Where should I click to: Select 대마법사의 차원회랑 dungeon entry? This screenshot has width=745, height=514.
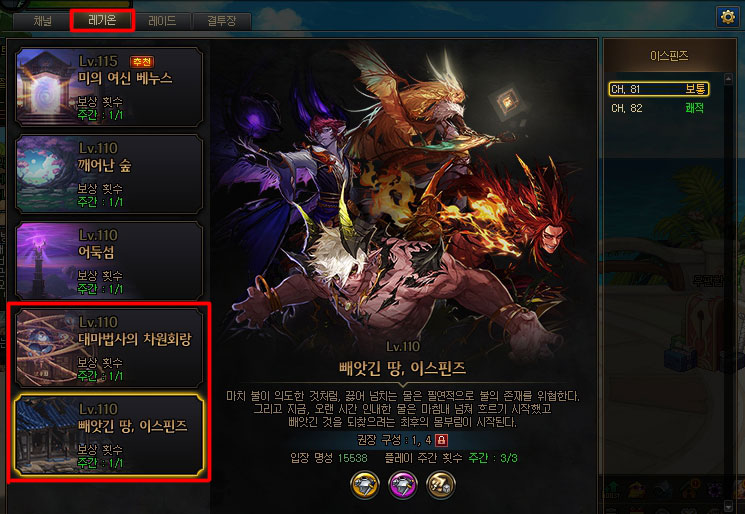(x=109, y=347)
